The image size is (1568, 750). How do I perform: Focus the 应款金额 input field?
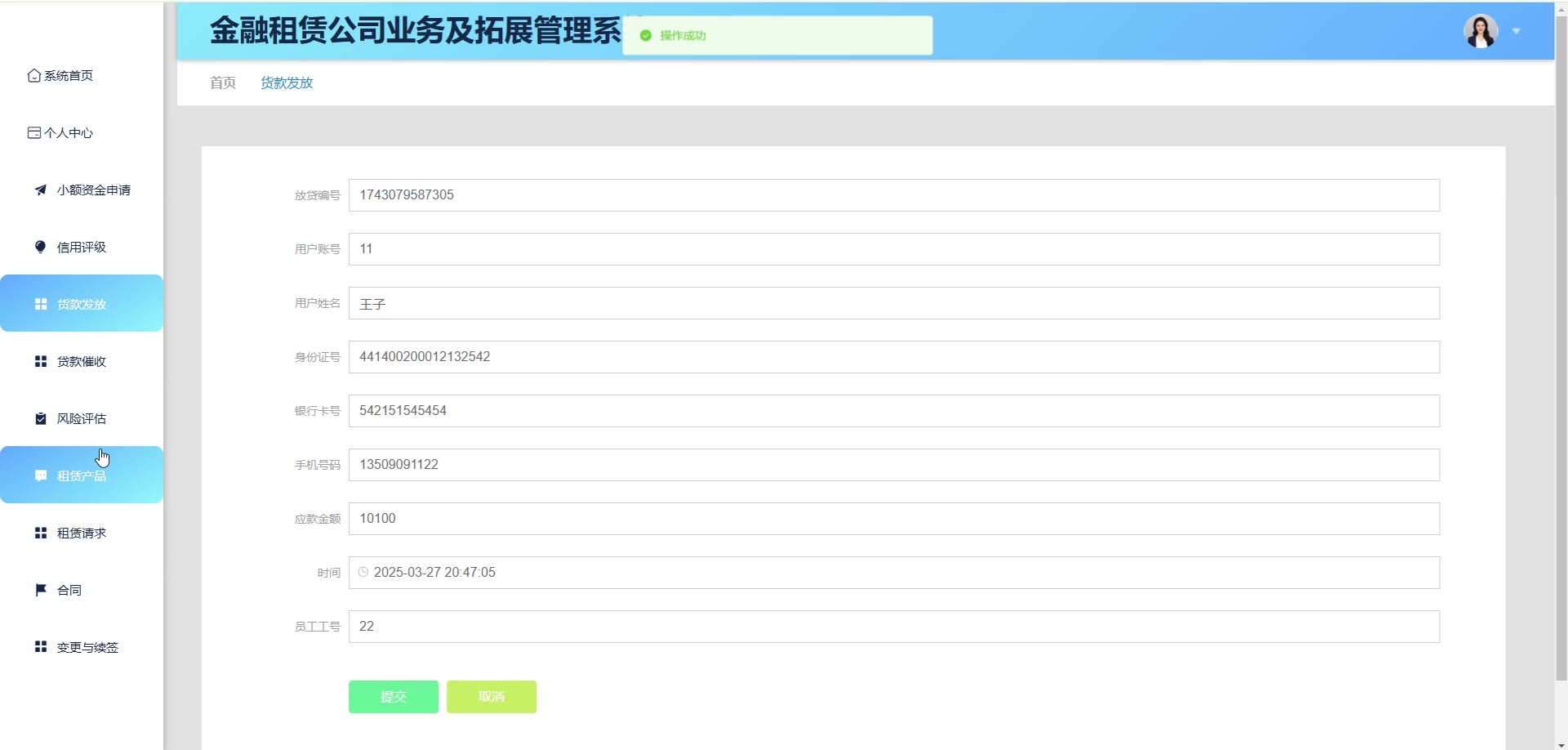[x=894, y=519]
